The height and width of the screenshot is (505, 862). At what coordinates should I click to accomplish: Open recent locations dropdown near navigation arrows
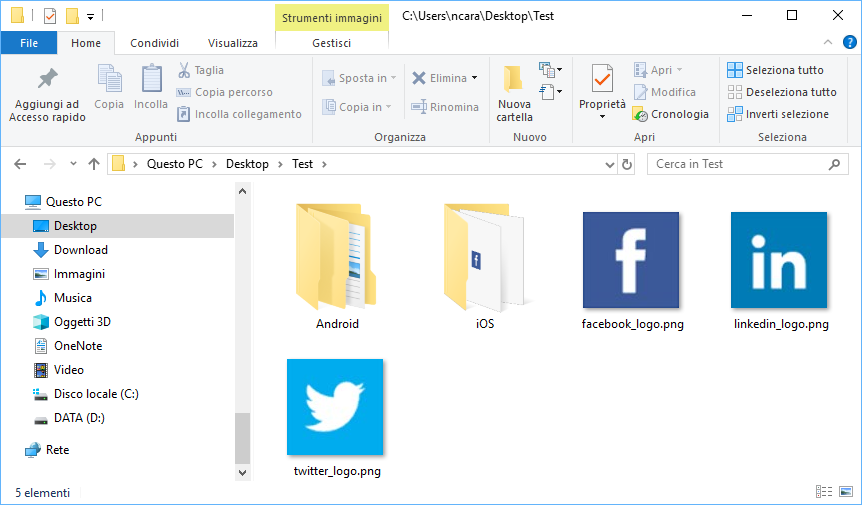coord(74,164)
